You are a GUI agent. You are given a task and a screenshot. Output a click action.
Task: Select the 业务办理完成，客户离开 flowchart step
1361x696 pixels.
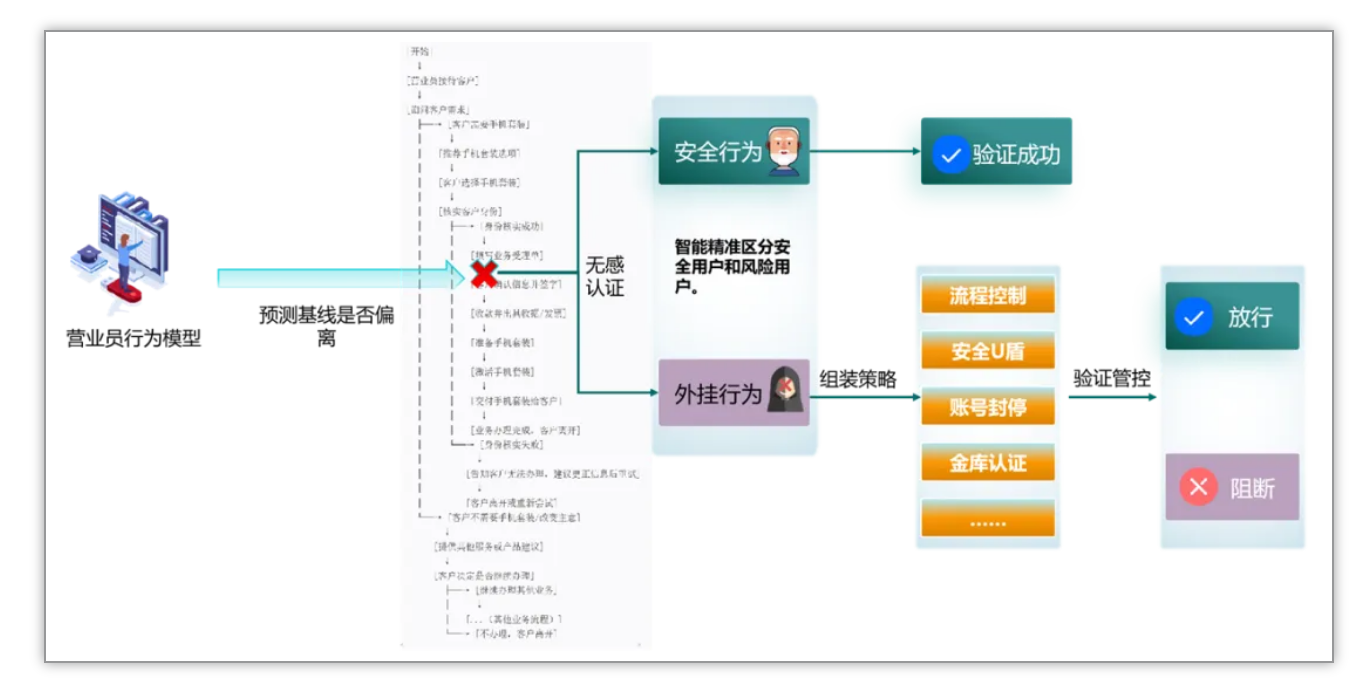[x=529, y=430]
